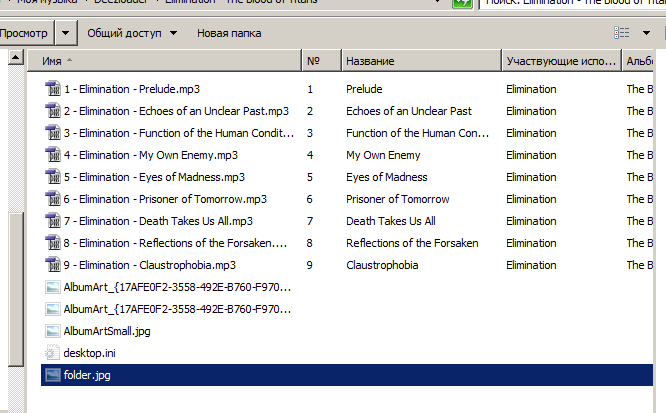The image size is (666, 413).
Task: Click the image icon of folder.jpg
Action: point(53,375)
